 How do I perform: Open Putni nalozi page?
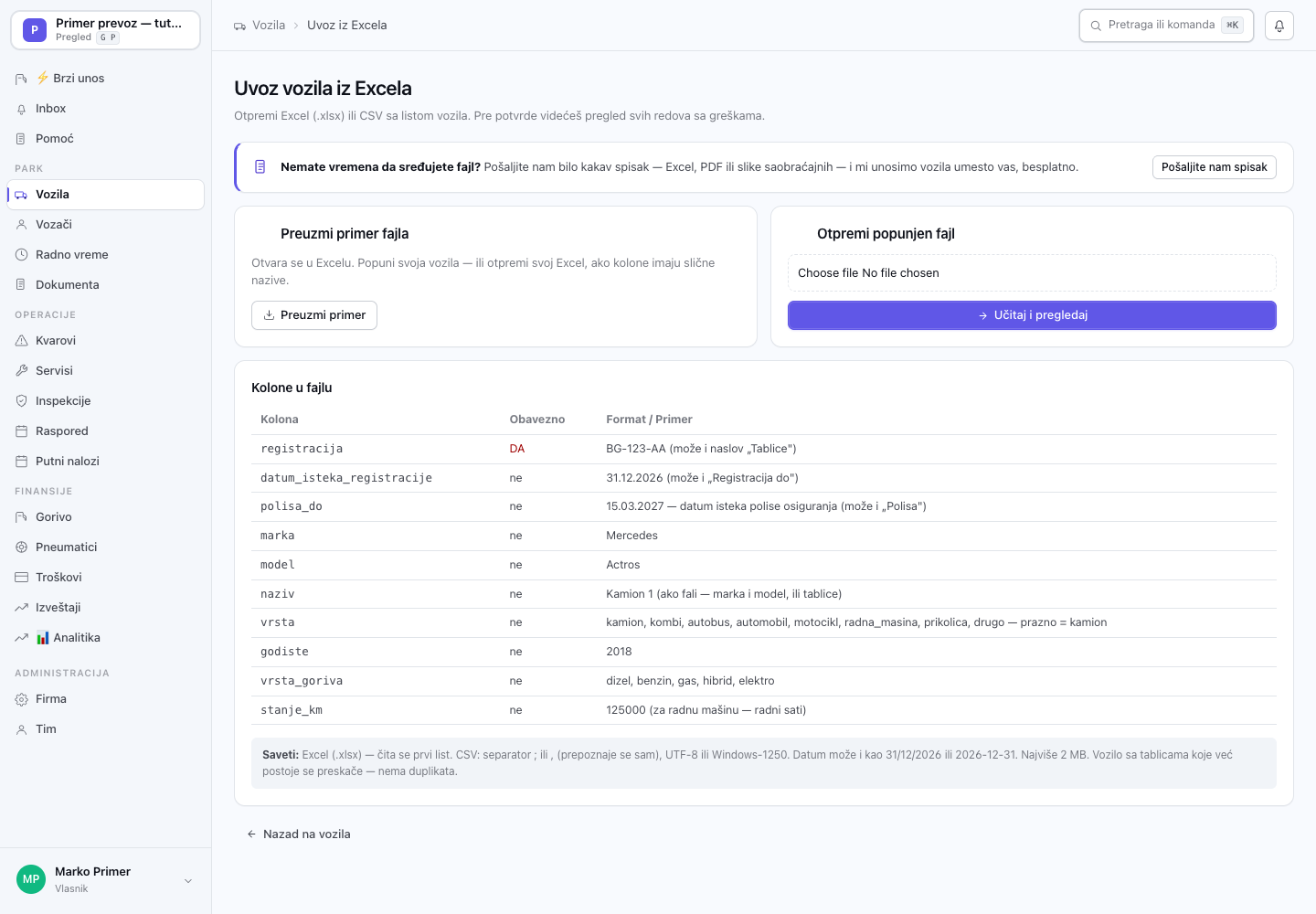[106, 462]
